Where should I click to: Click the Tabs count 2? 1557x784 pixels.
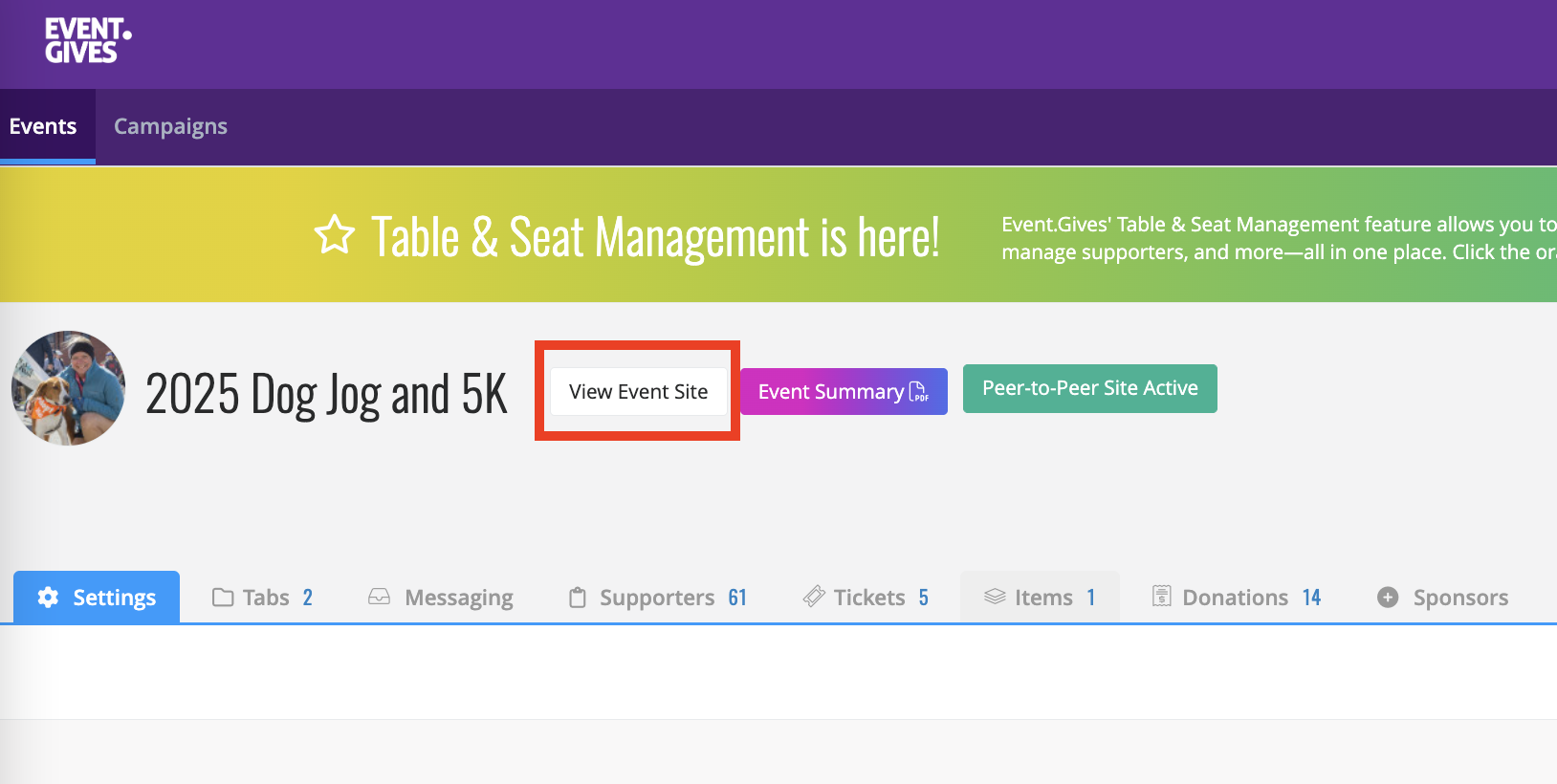pos(308,598)
